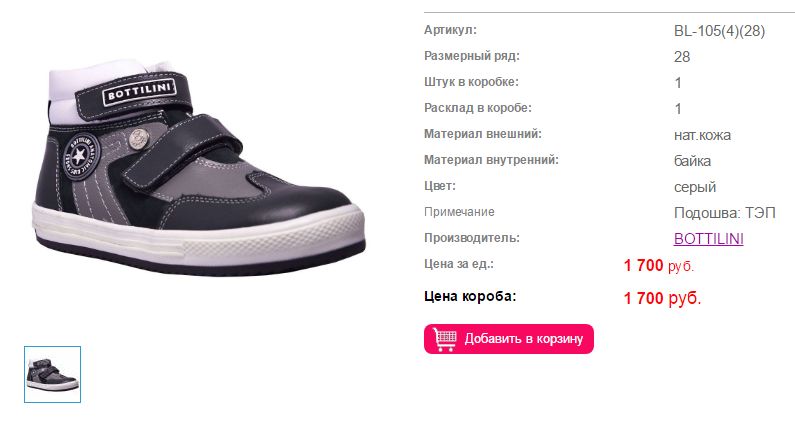Screen dimensions: 795x438
Task: Click the Примечание label
Action: click(459, 212)
